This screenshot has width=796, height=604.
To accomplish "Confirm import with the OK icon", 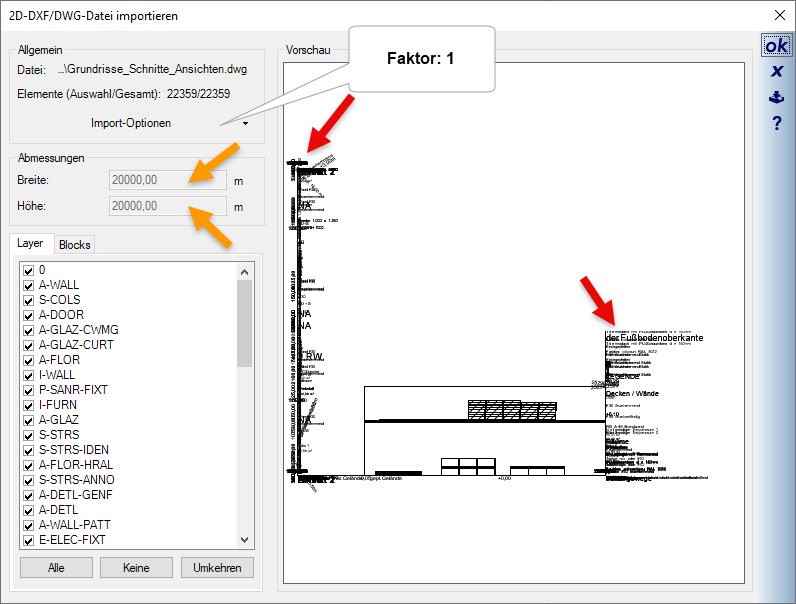I will pos(775,46).
